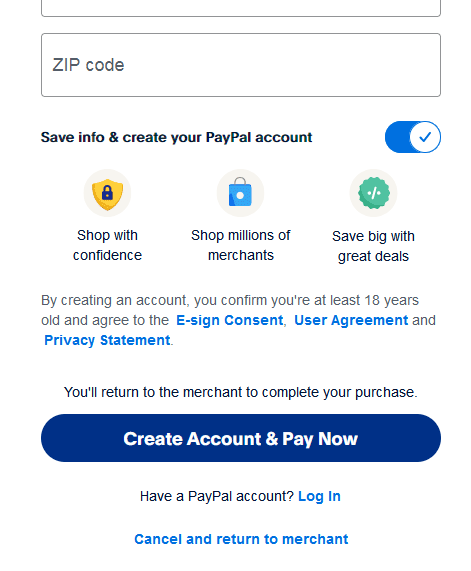Image resolution: width=471 pixels, height=571 pixels.
Task: Click the yellow shield lock icon
Action: point(107,193)
